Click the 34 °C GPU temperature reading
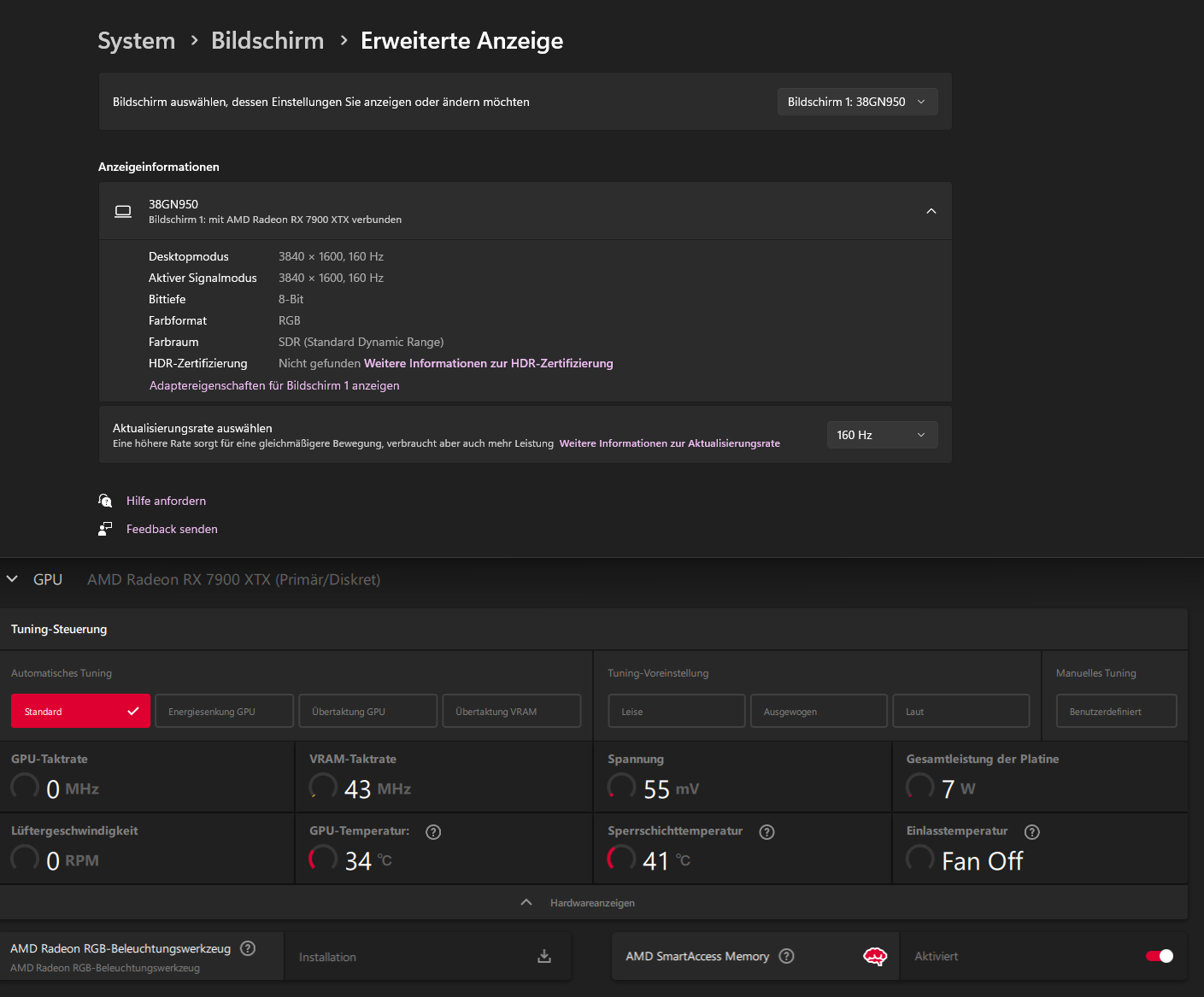The height and width of the screenshot is (997, 1204). [368, 860]
